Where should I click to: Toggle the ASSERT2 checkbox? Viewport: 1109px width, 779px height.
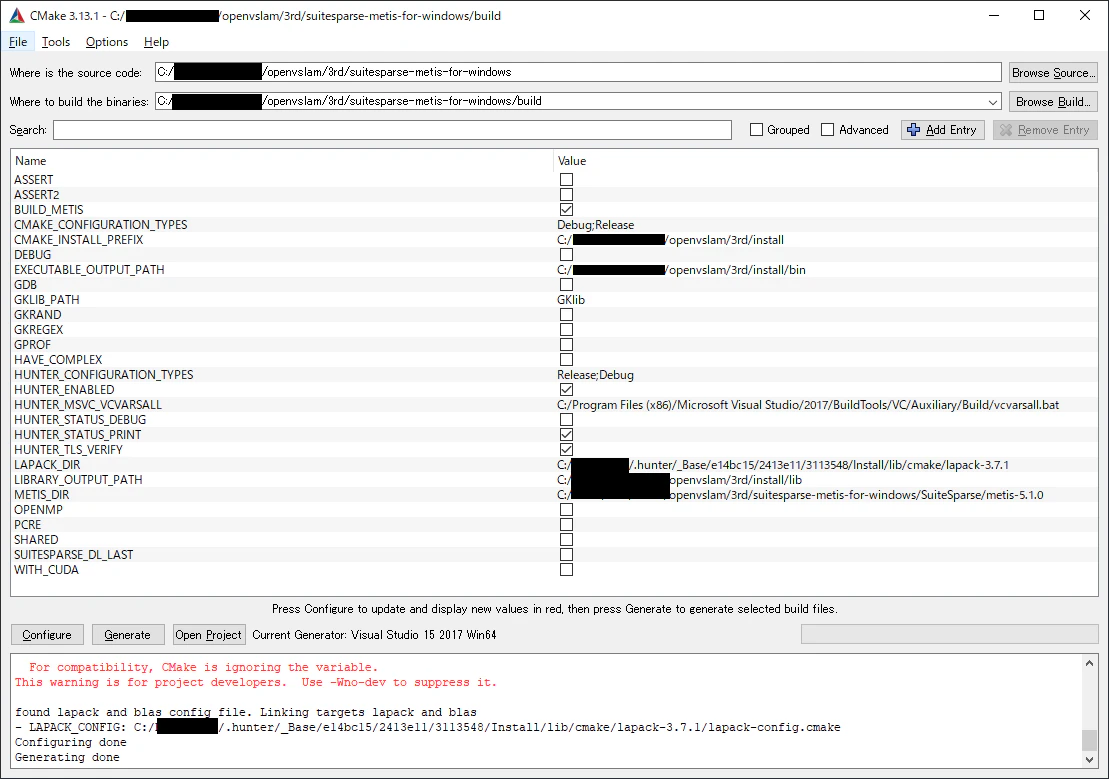pyautogui.click(x=566, y=195)
